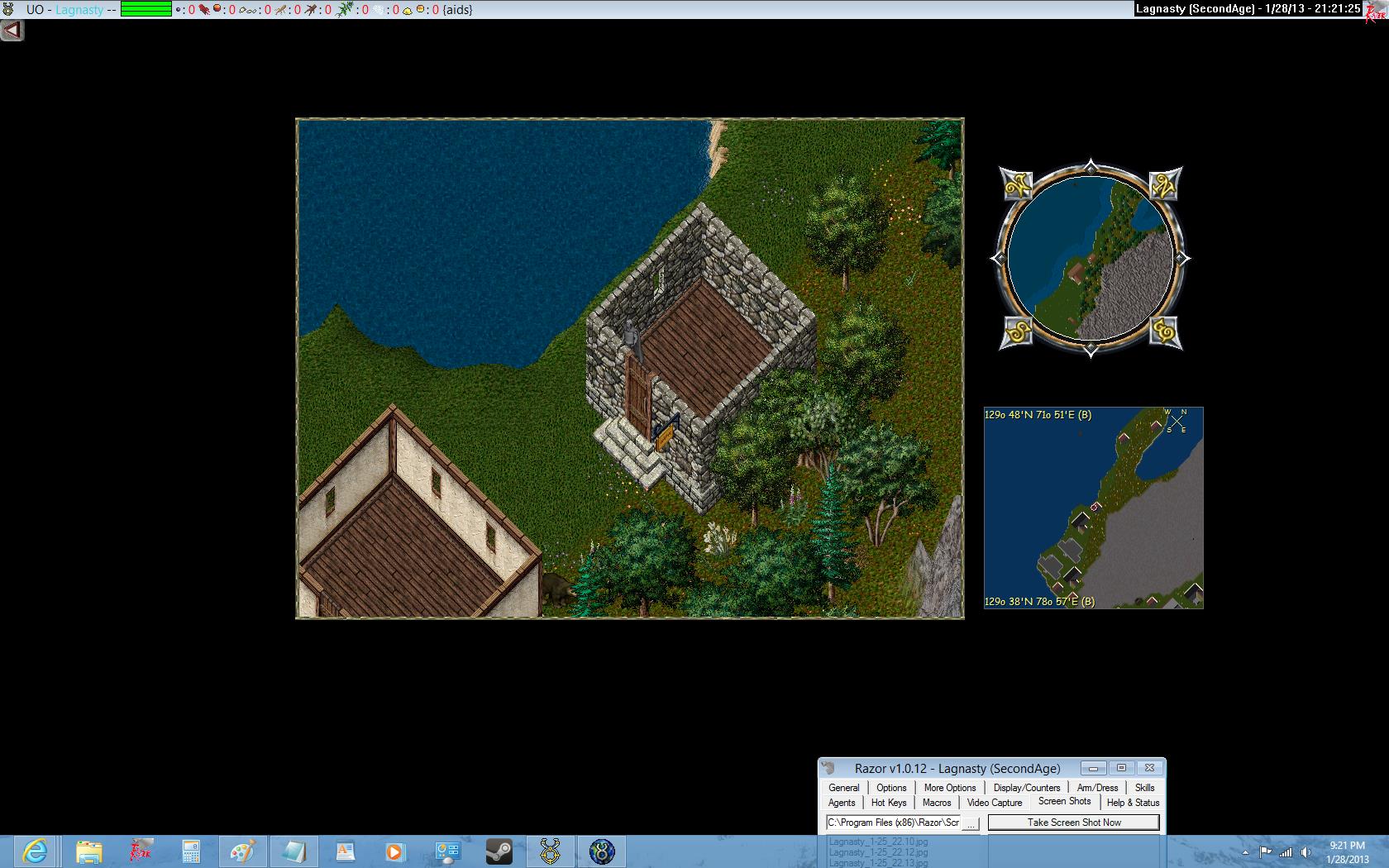Open the Hot Keys tab

click(889, 803)
